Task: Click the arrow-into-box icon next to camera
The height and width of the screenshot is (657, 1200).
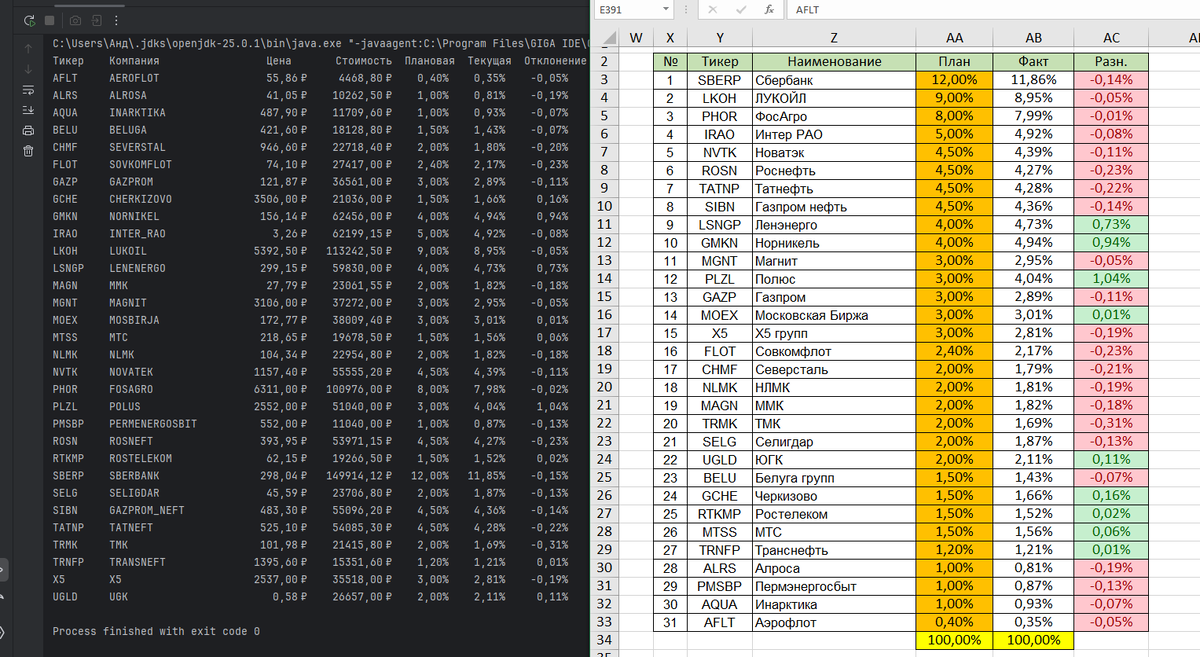Action: [x=97, y=20]
